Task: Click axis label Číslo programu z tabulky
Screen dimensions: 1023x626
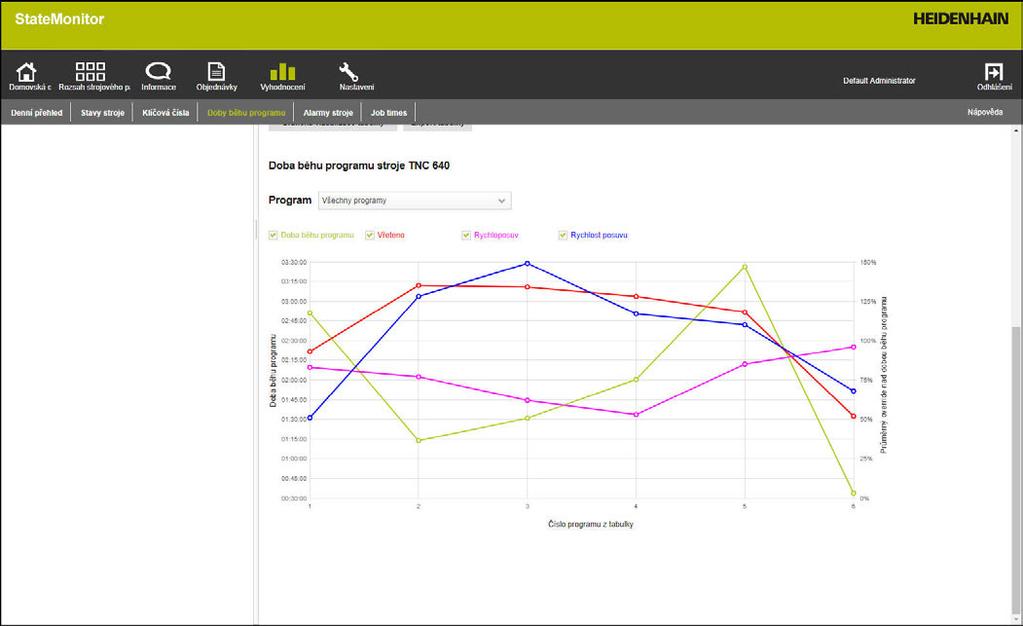Action: pos(590,524)
